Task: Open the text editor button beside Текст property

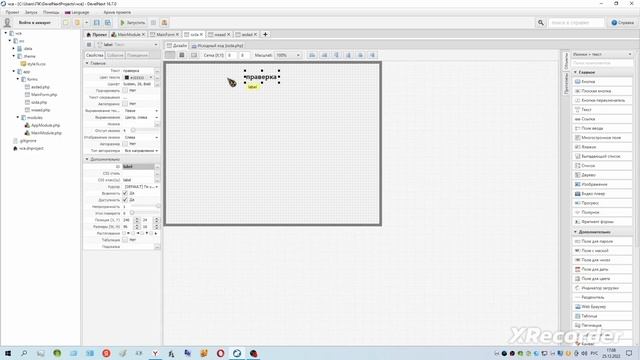Action: (x=157, y=71)
